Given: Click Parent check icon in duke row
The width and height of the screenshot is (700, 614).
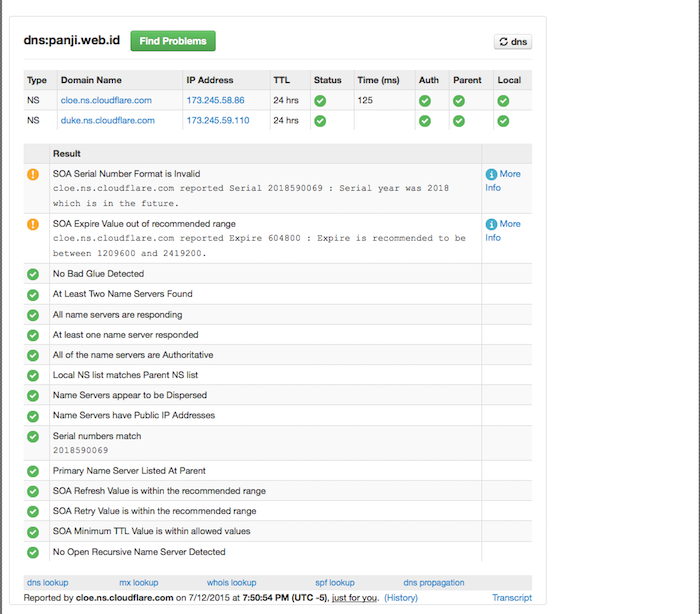Looking at the screenshot, I should tap(459, 121).
